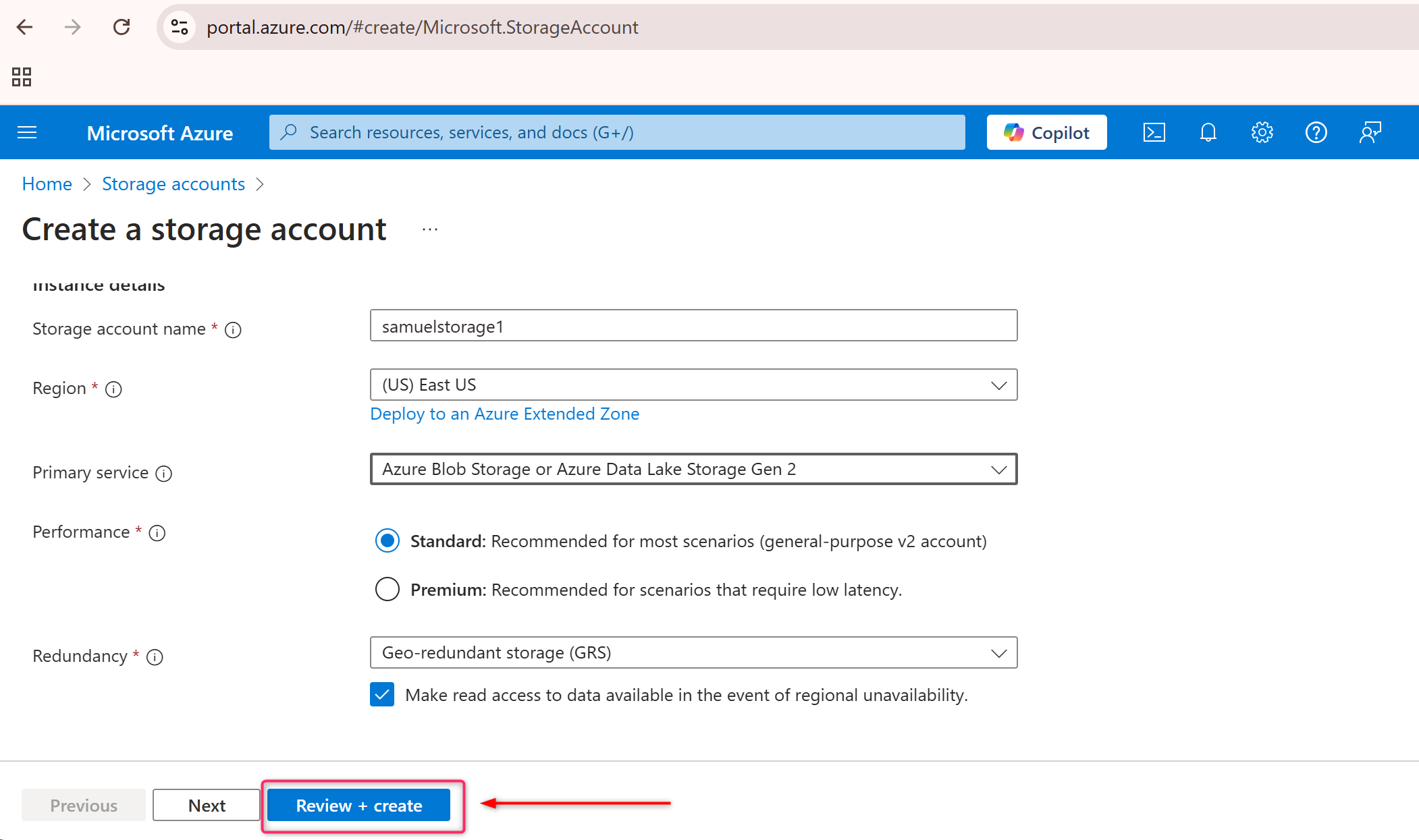Viewport: 1419px width, 840px height.
Task: Click the Microsoft Azure logo text
Action: pyautogui.click(x=160, y=133)
